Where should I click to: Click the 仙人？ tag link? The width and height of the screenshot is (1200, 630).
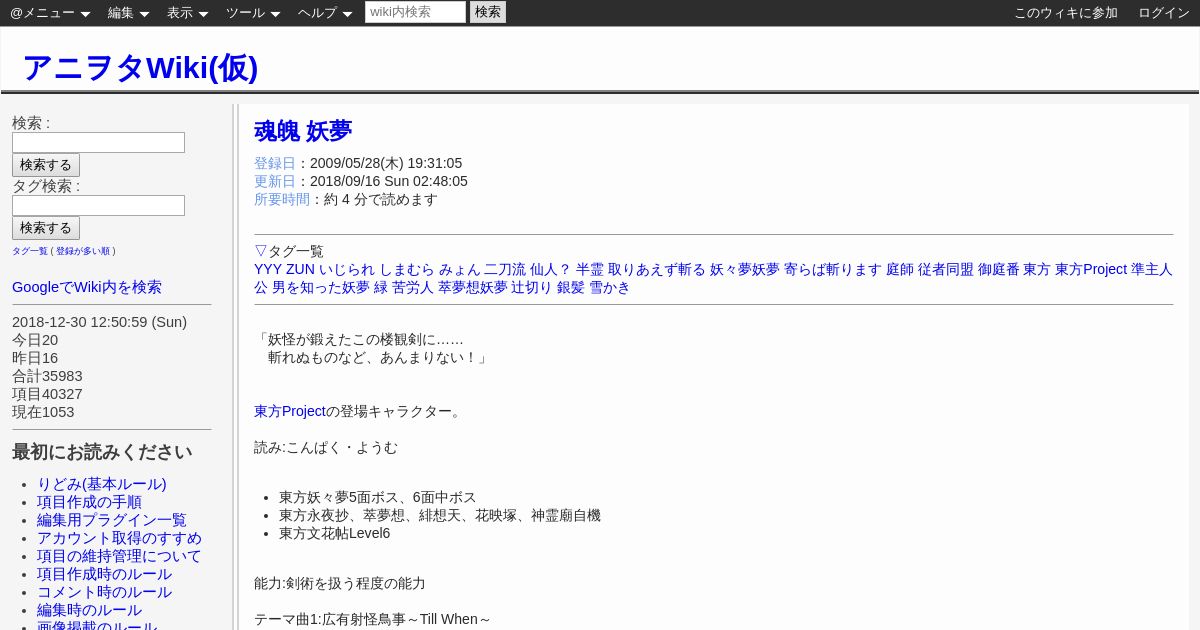(x=551, y=269)
